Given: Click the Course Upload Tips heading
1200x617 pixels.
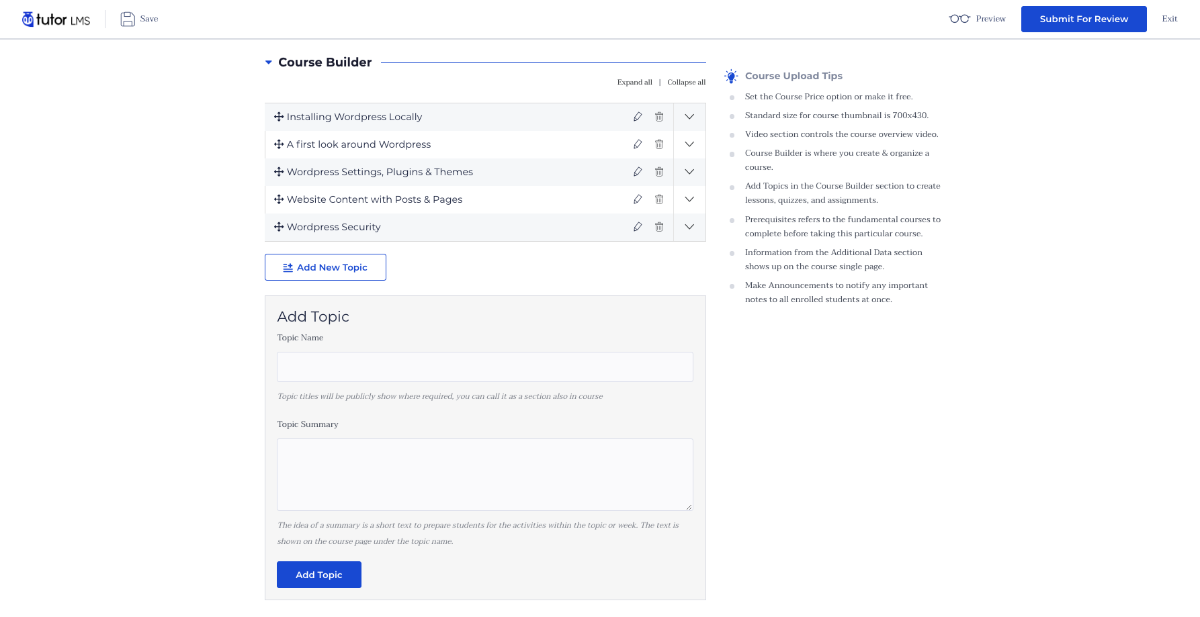Looking at the screenshot, I should coord(794,76).
